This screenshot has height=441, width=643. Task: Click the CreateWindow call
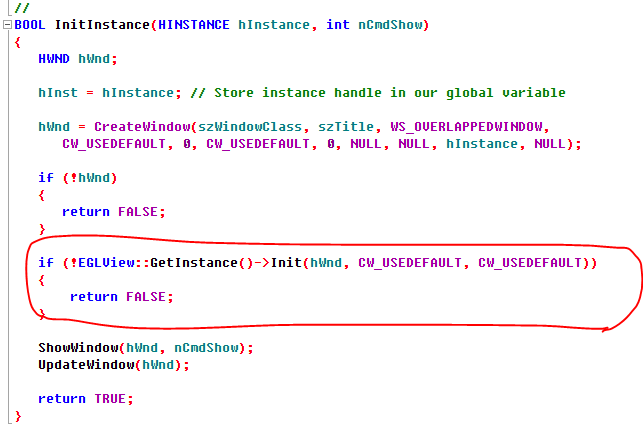click(142, 127)
